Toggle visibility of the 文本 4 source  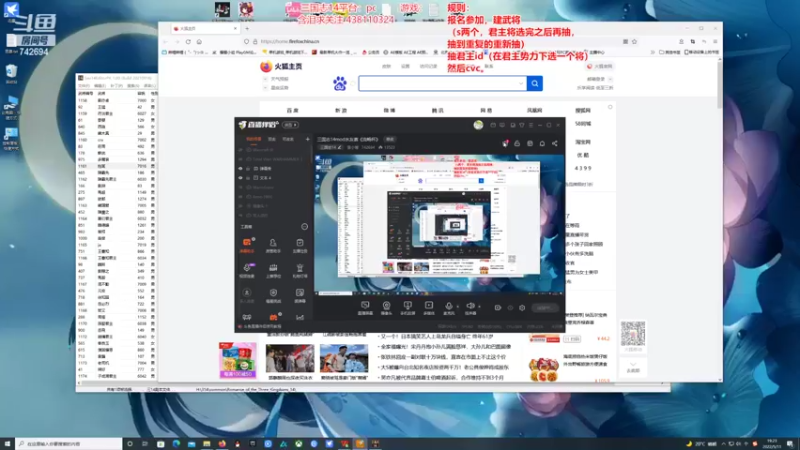click(x=241, y=178)
